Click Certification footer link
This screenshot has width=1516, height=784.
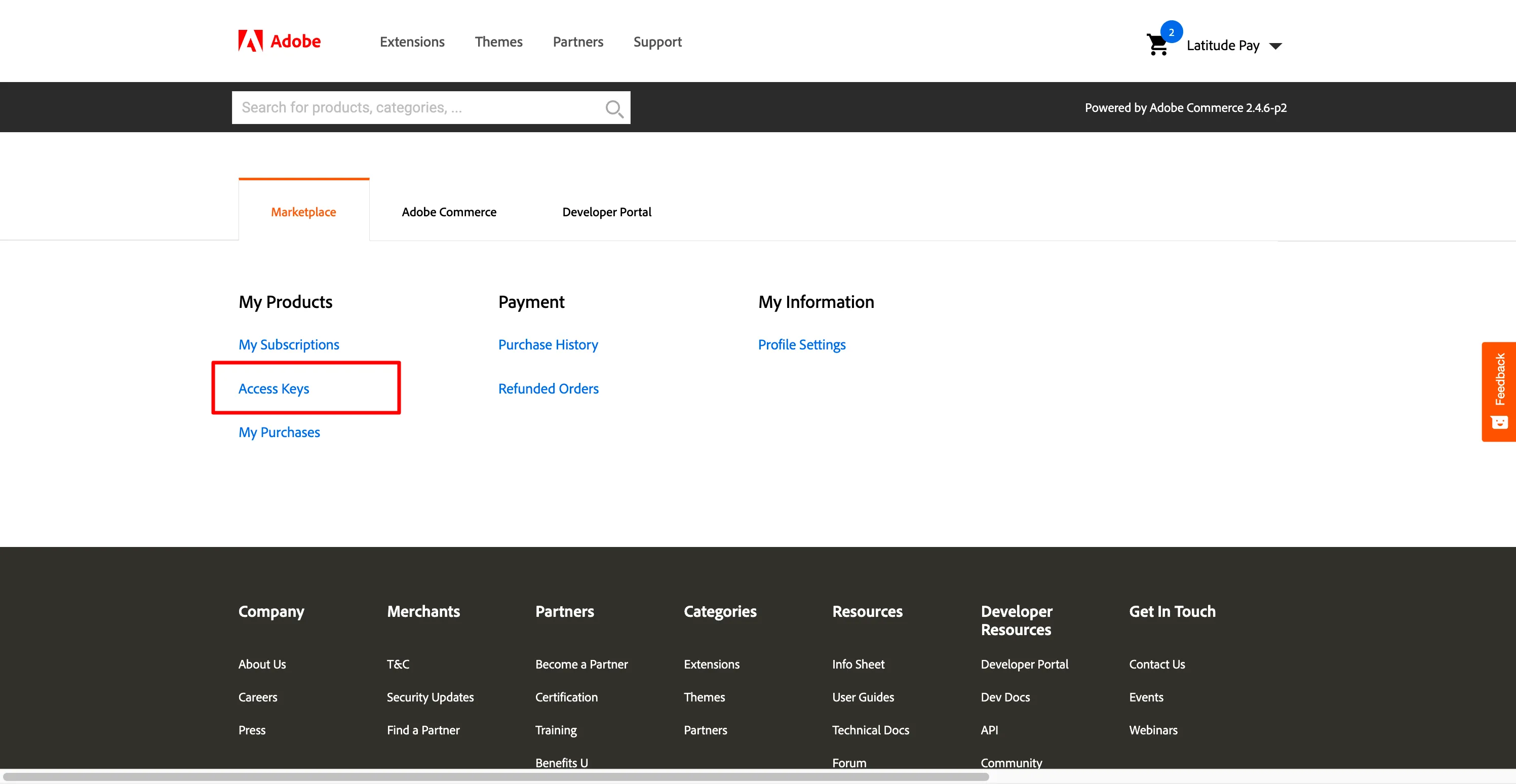tap(566, 697)
